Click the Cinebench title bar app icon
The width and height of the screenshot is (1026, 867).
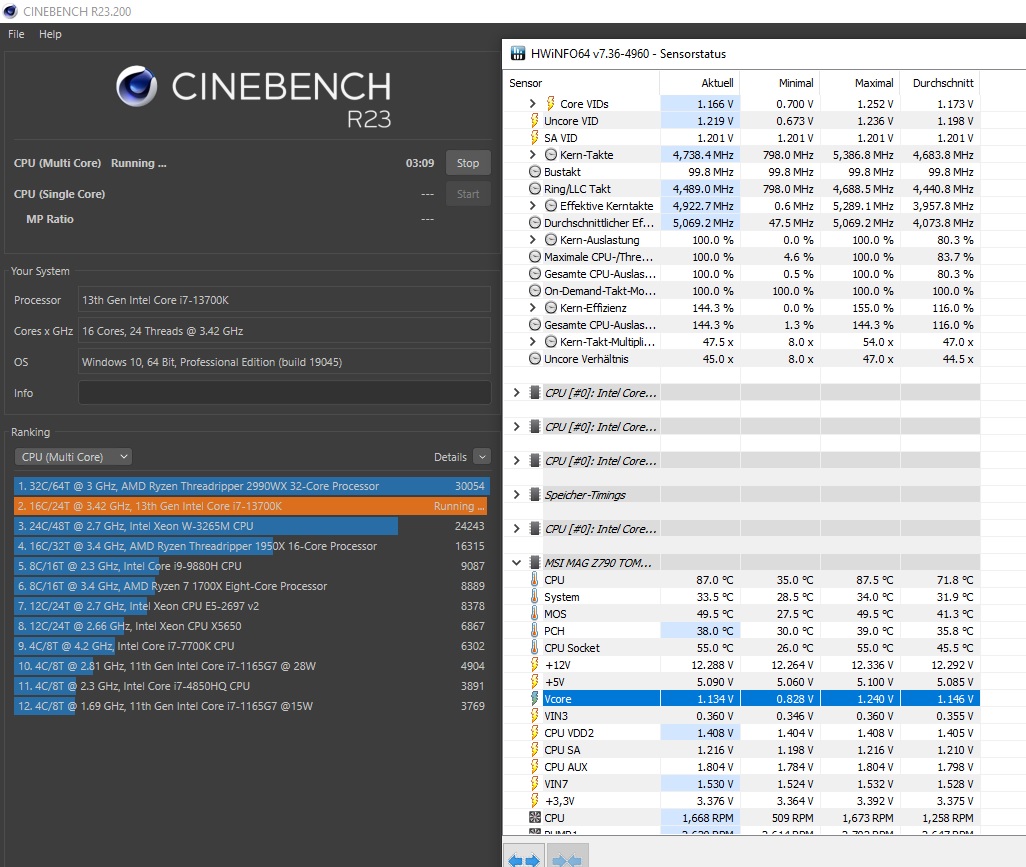(10, 11)
